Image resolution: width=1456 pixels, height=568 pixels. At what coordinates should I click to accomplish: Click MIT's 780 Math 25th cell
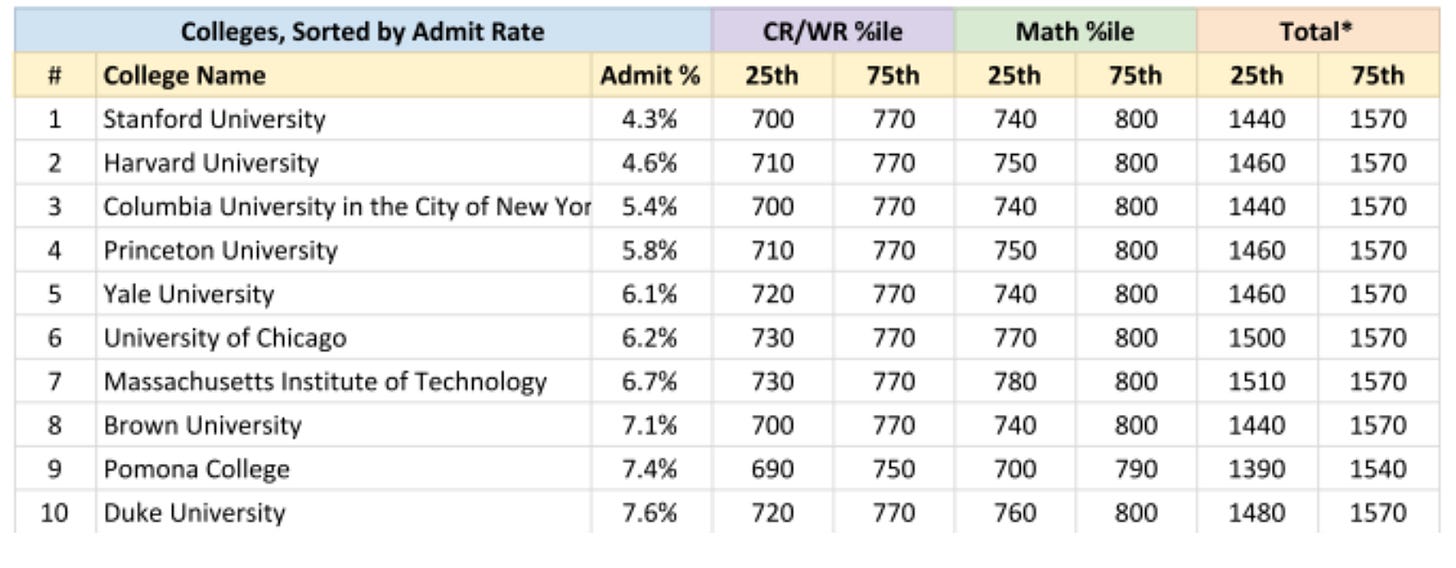click(1014, 382)
